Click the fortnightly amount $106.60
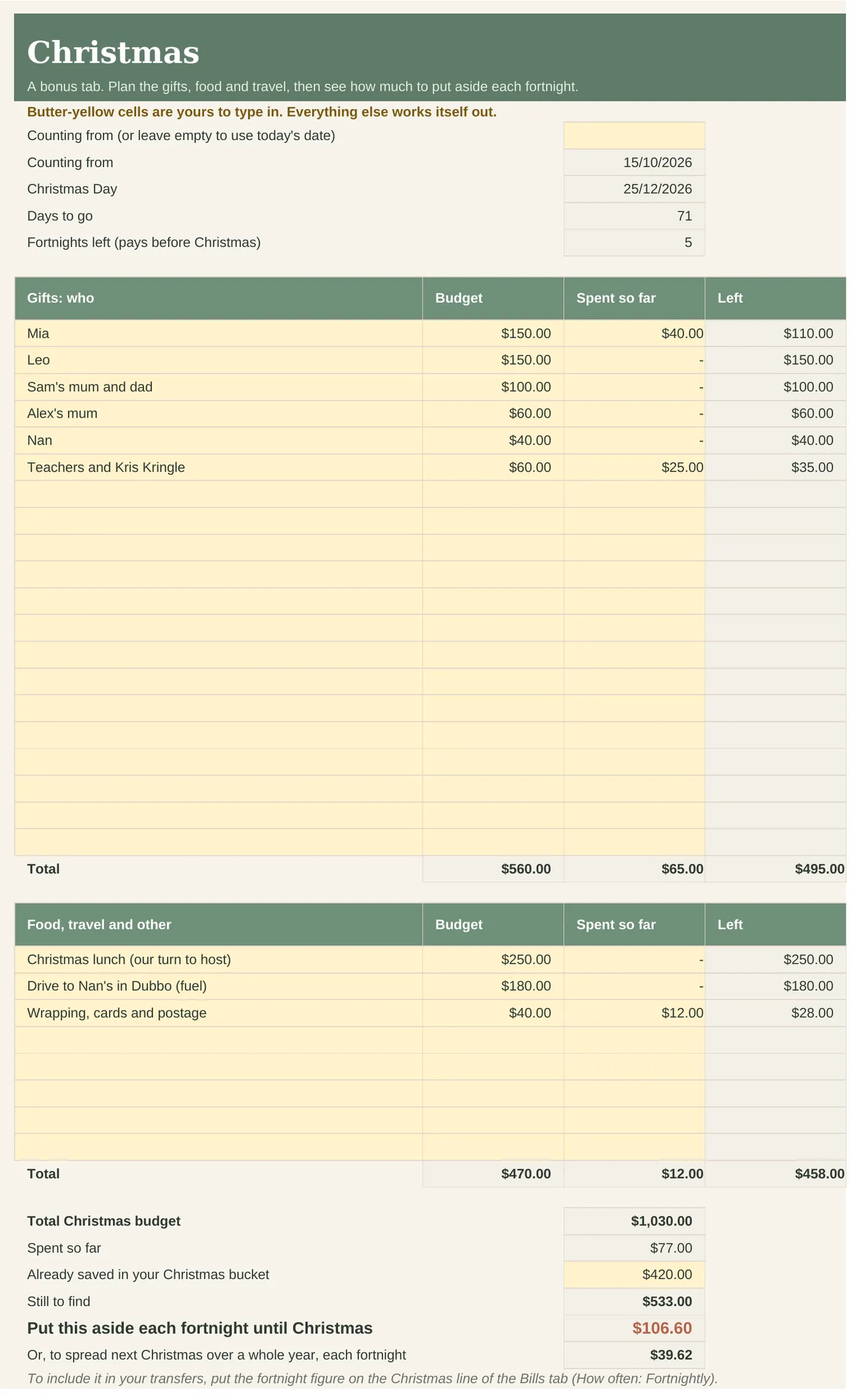Viewport: 860px width, 1400px height. pos(634,1328)
